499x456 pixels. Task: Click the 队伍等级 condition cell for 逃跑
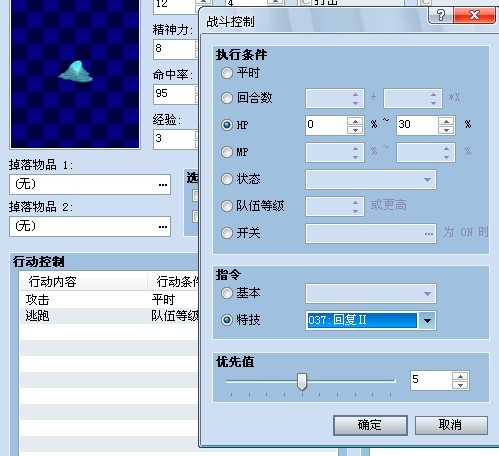pos(175,316)
